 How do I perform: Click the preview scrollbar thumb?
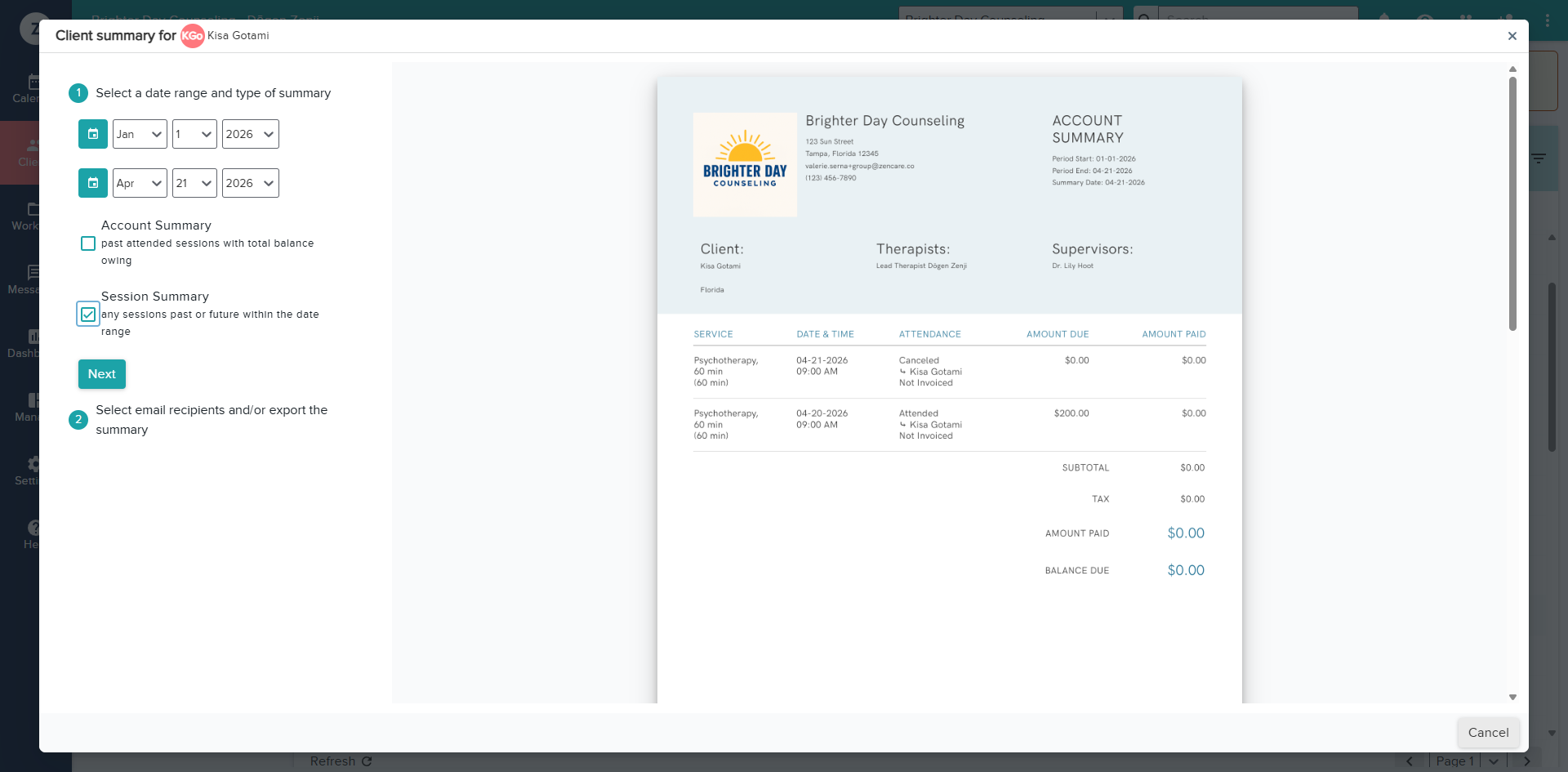1512,204
